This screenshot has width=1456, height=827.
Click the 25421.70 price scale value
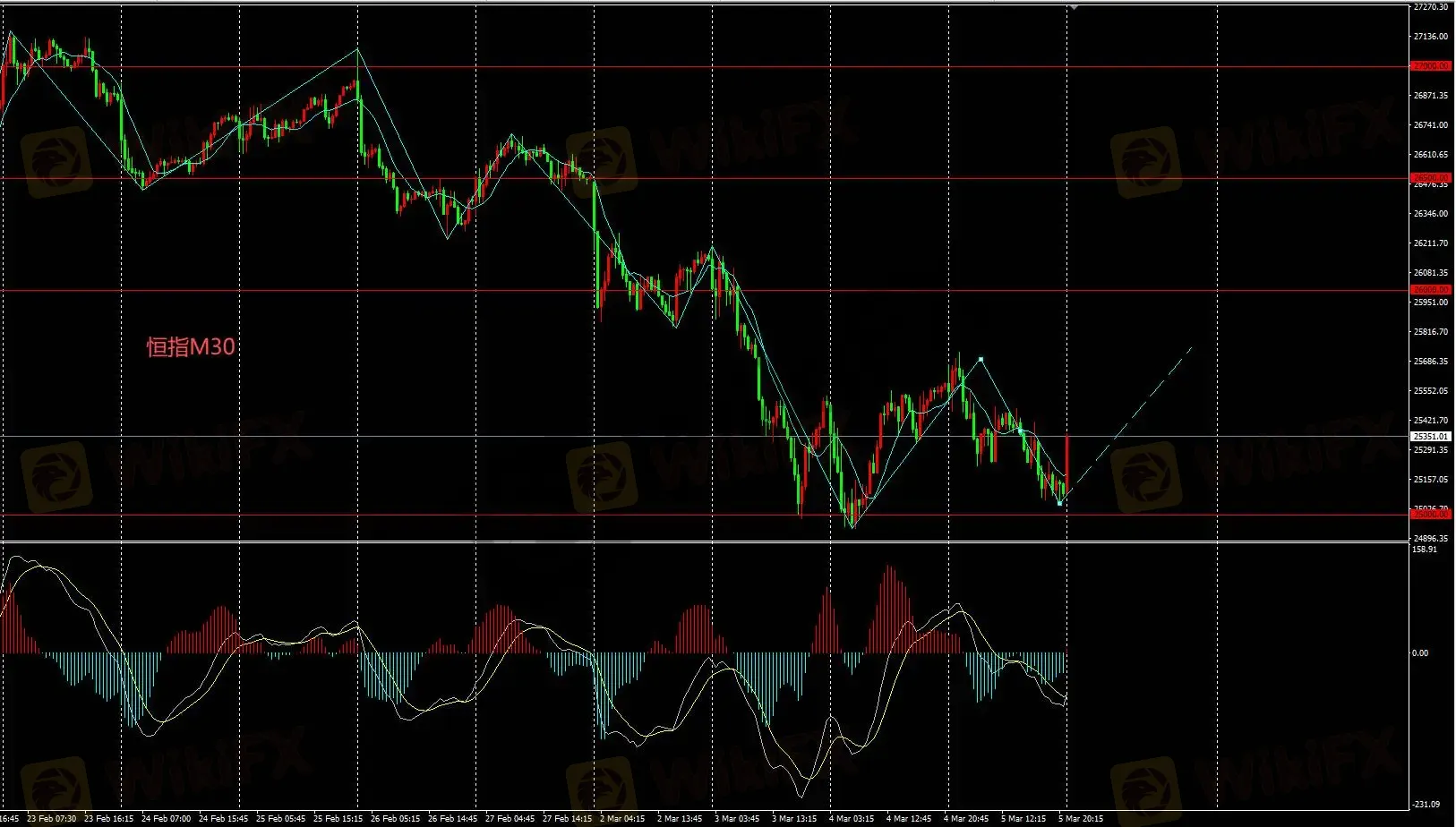click(1430, 421)
